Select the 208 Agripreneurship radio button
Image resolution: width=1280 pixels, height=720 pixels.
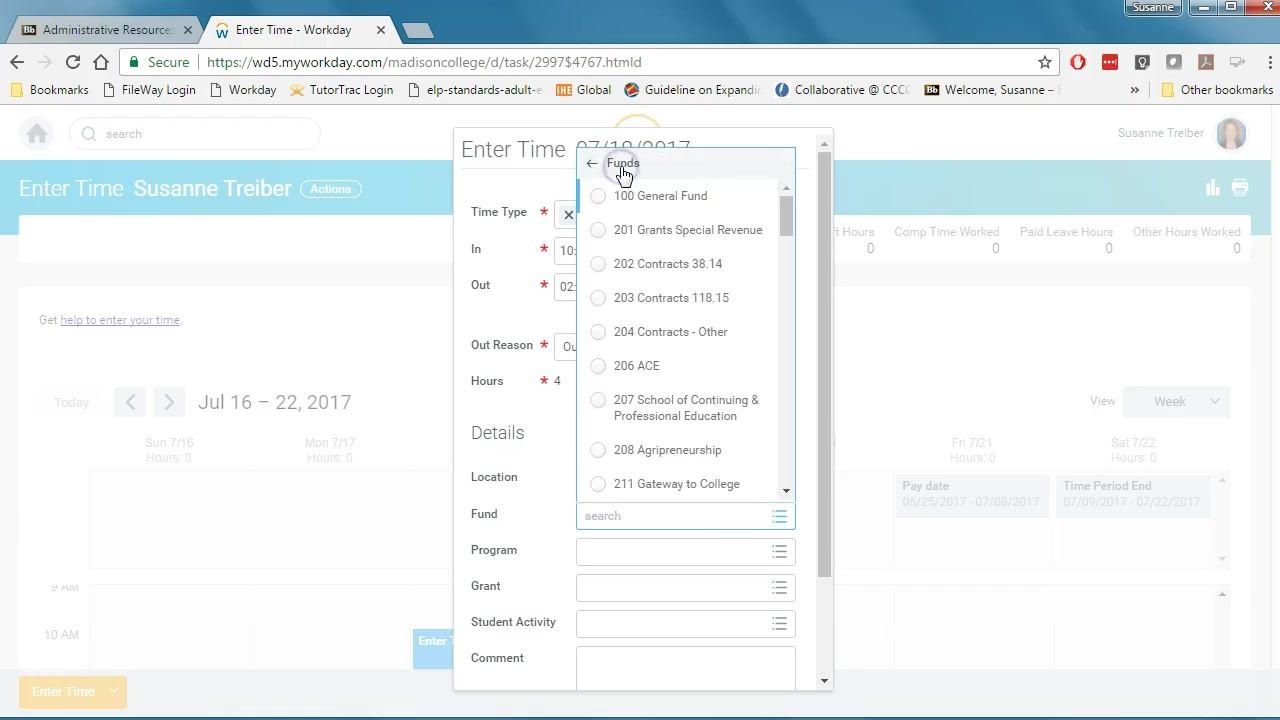(598, 450)
